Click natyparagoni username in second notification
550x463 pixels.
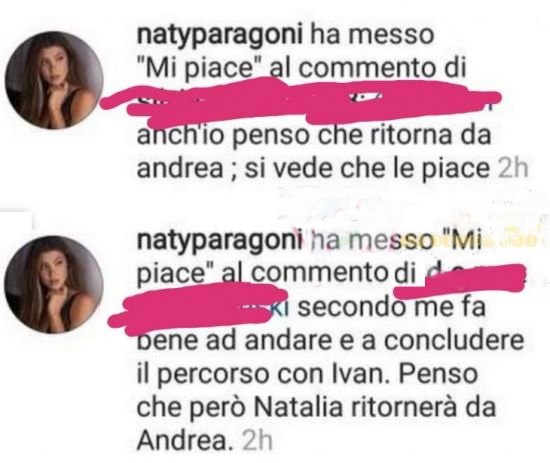click(220, 242)
